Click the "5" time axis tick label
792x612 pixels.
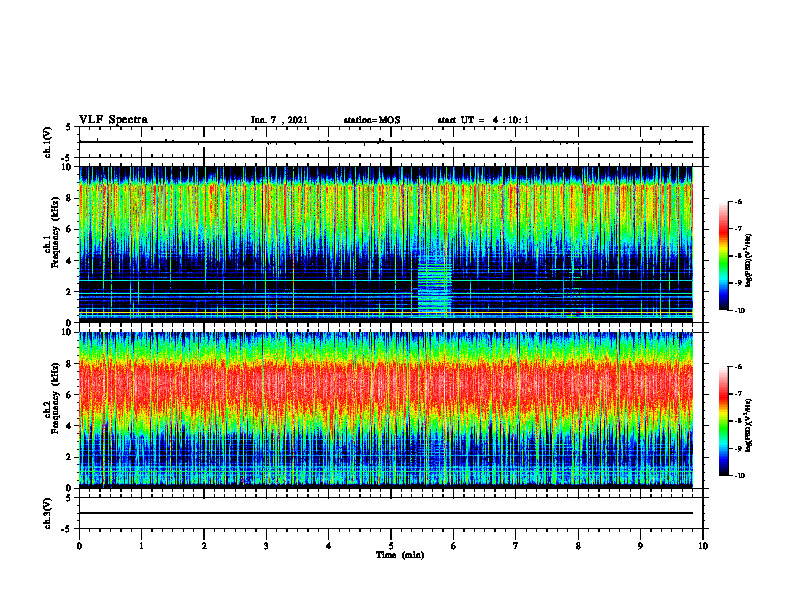391,546
